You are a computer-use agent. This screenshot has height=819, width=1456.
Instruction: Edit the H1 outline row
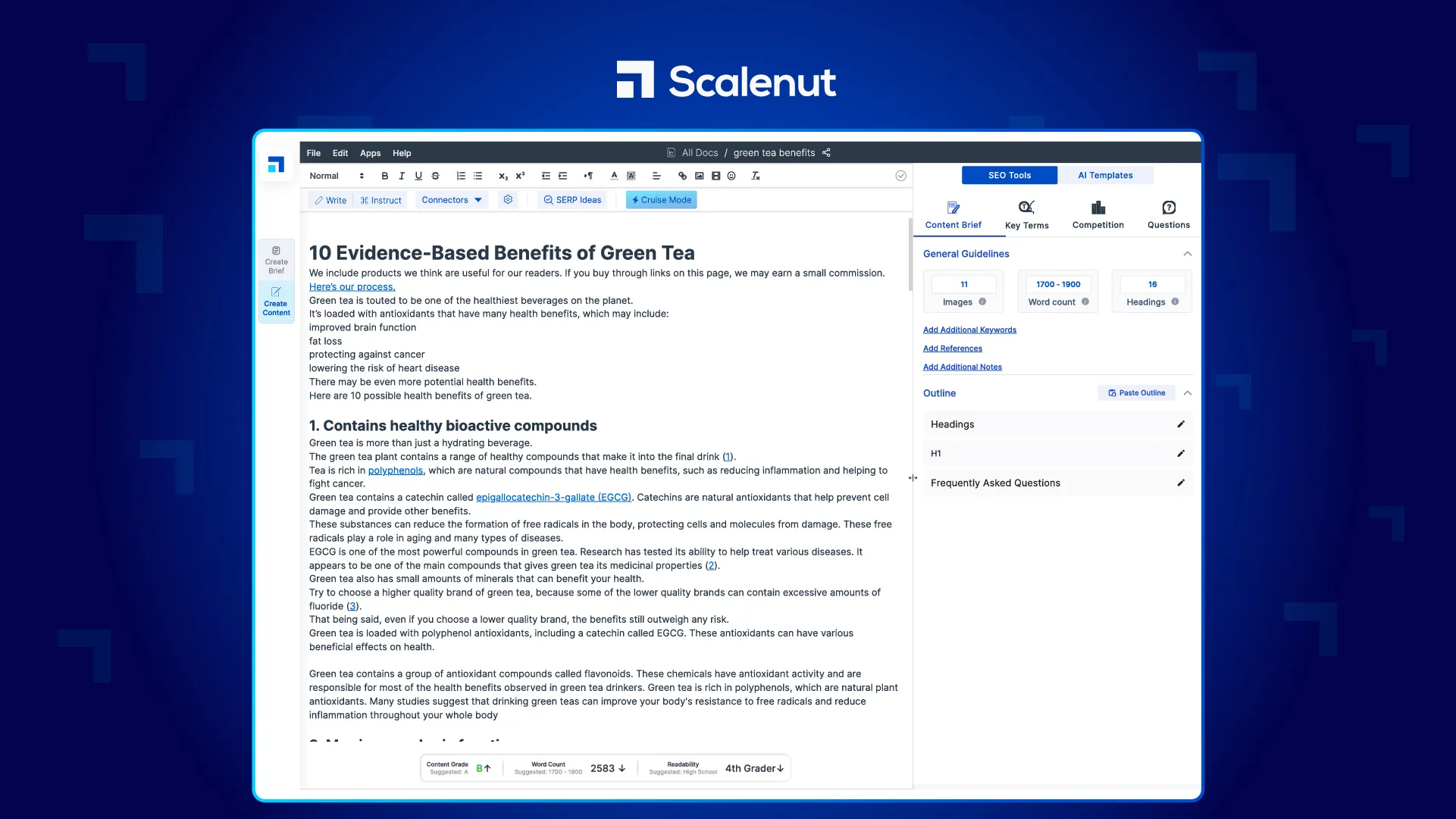(x=1180, y=454)
